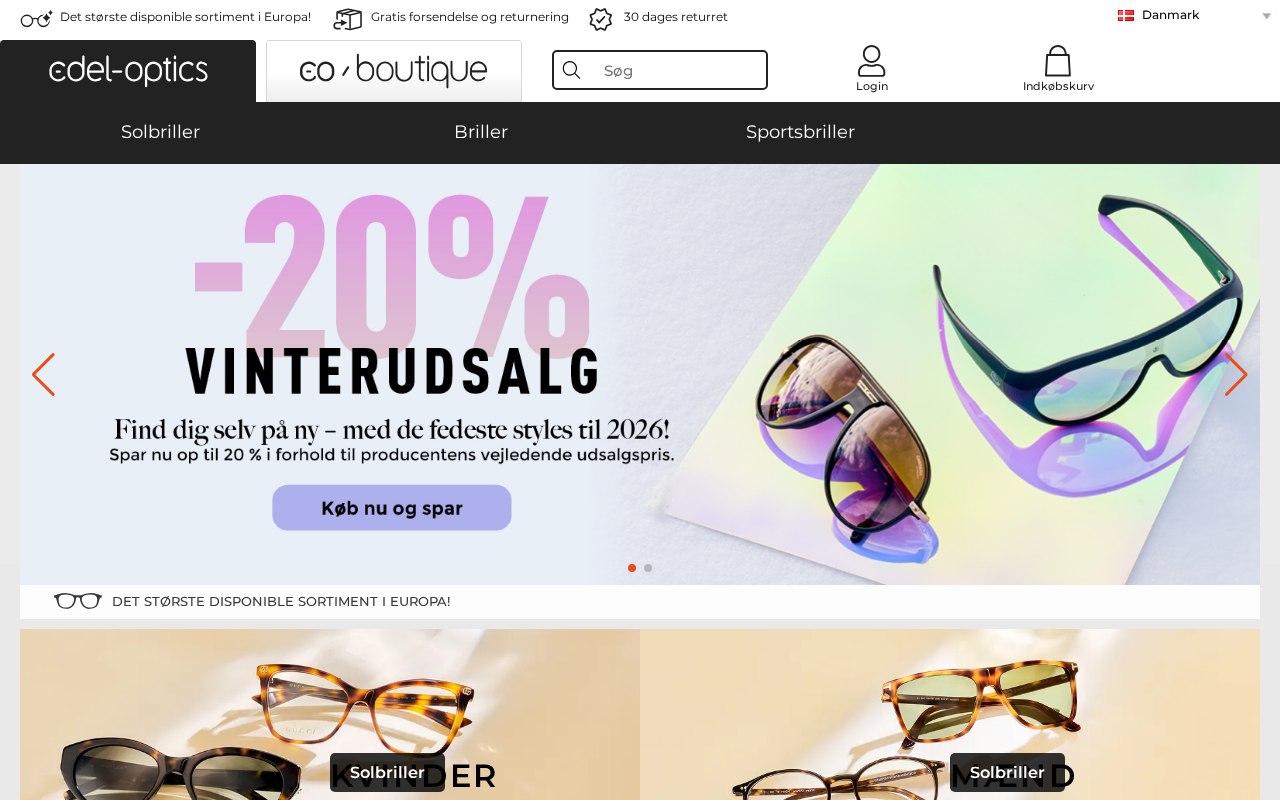Open the Indkøbskurv shopping bag icon
This screenshot has height=800, width=1280.
point(1058,61)
